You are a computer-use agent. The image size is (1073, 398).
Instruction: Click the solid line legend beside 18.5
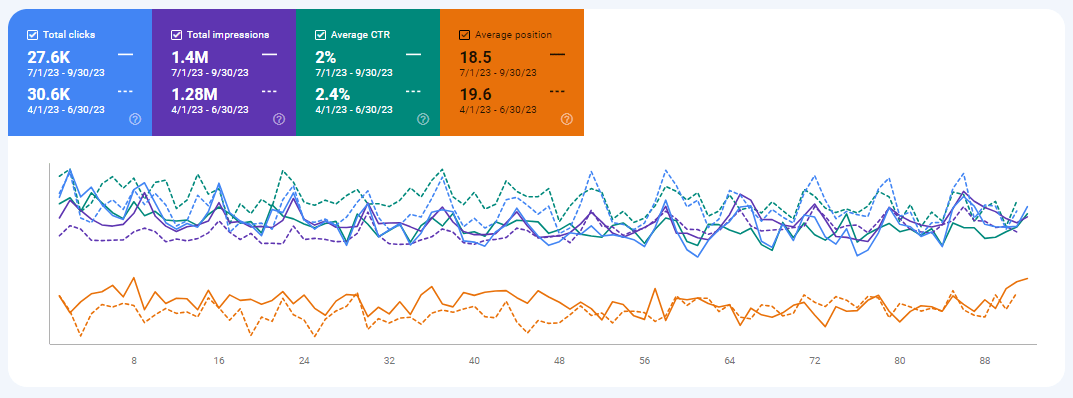pyautogui.click(x=557, y=53)
